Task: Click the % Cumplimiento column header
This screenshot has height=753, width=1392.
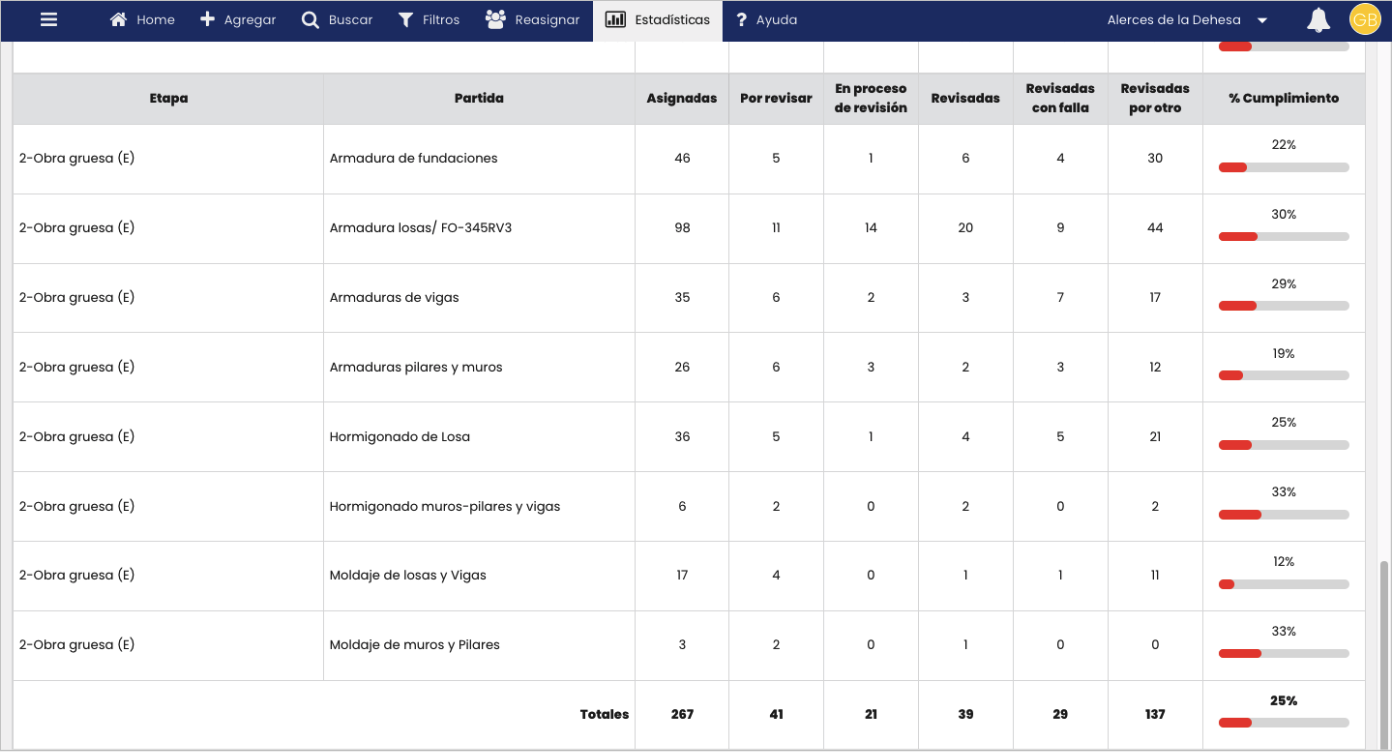Action: 1283,98
